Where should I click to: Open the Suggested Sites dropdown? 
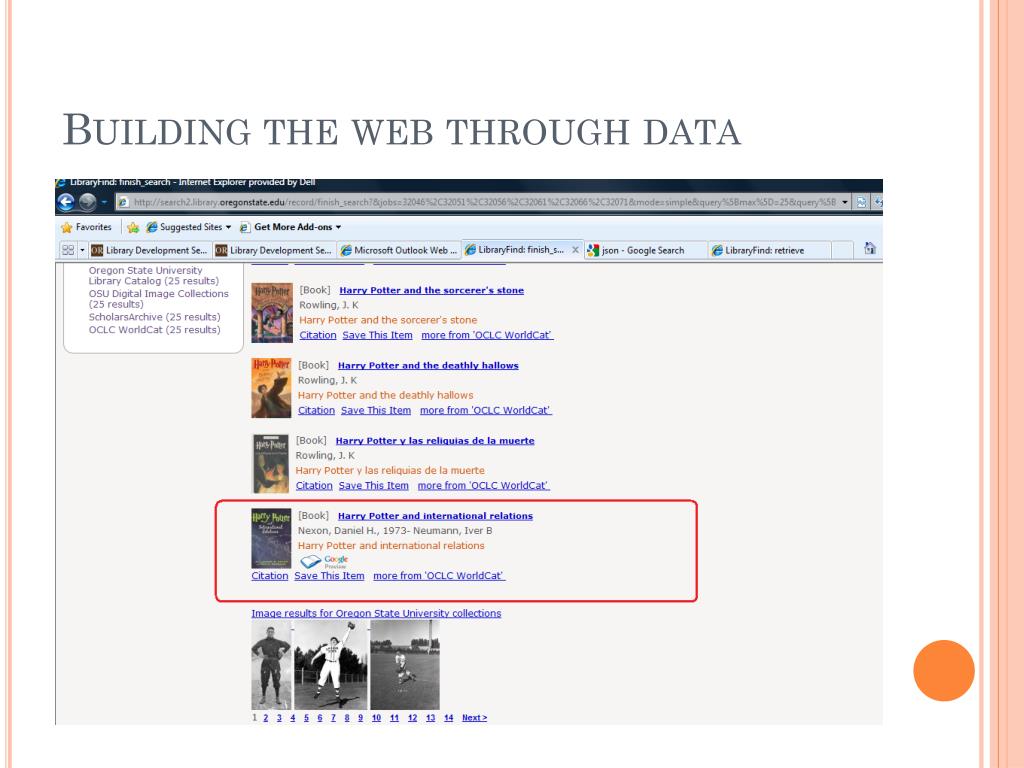pyautogui.click(x=189, y=227)
